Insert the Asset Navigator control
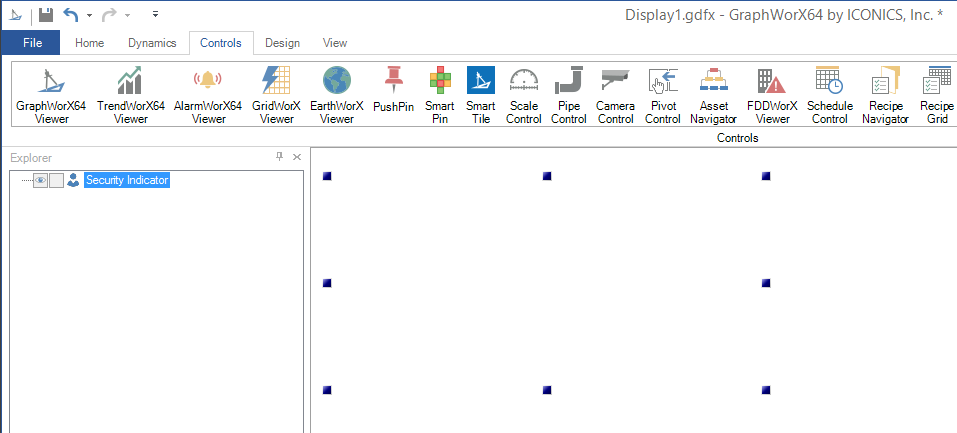This screenshot has width=957, height=433. [x=714, y=96]
